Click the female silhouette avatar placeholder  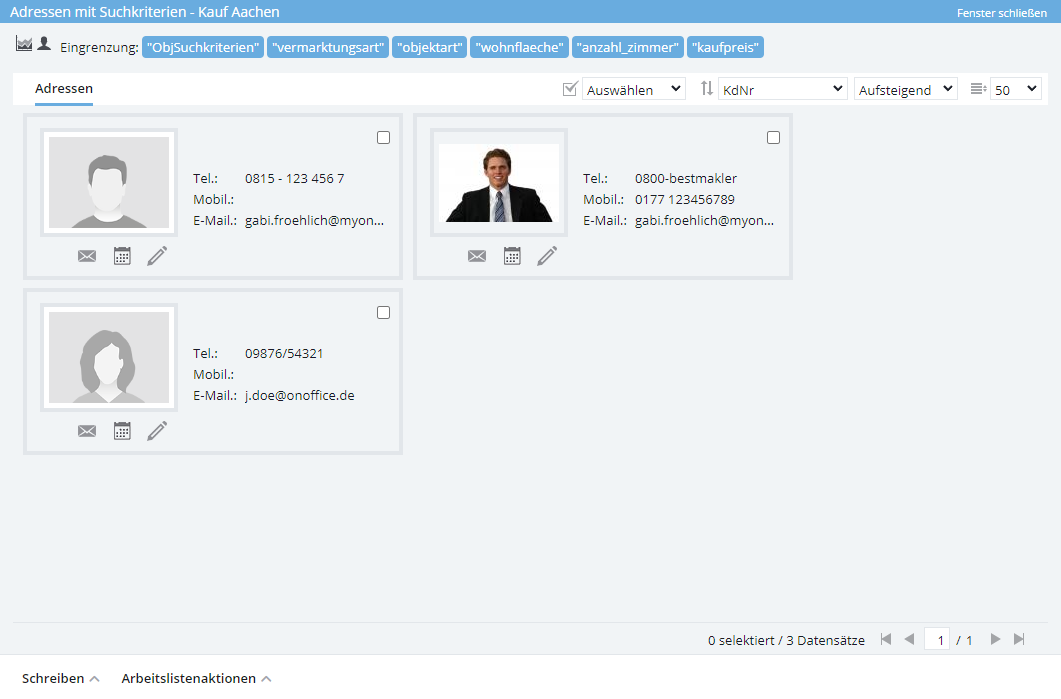tap(109, 357)
